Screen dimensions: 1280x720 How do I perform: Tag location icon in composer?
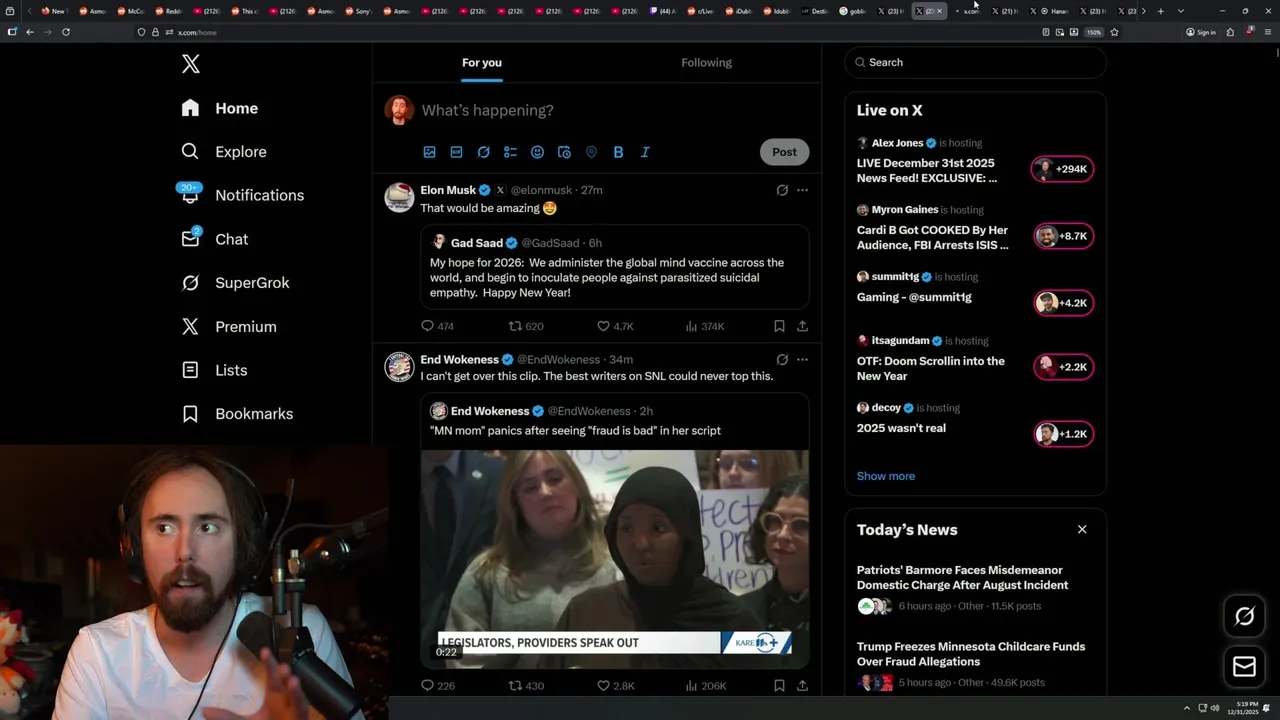coord(591,152)
